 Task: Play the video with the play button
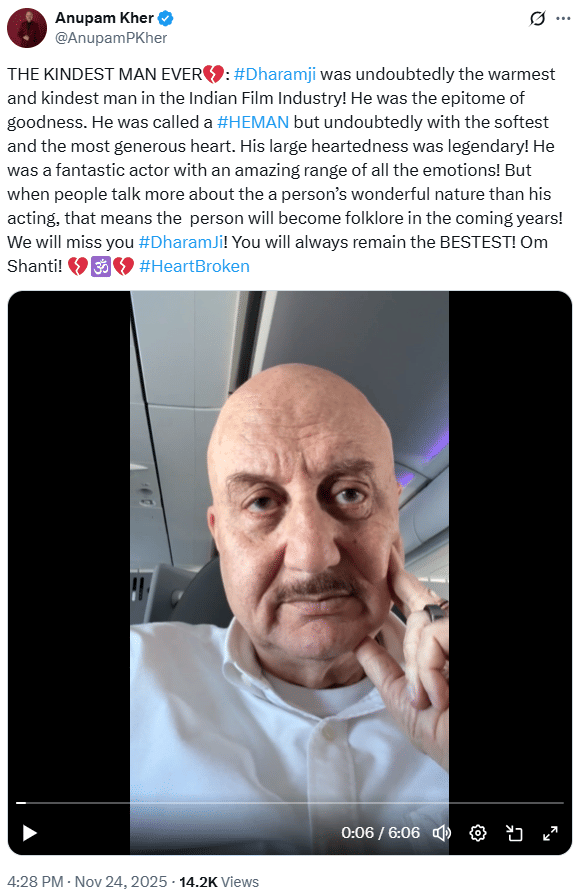coord(30,833)
